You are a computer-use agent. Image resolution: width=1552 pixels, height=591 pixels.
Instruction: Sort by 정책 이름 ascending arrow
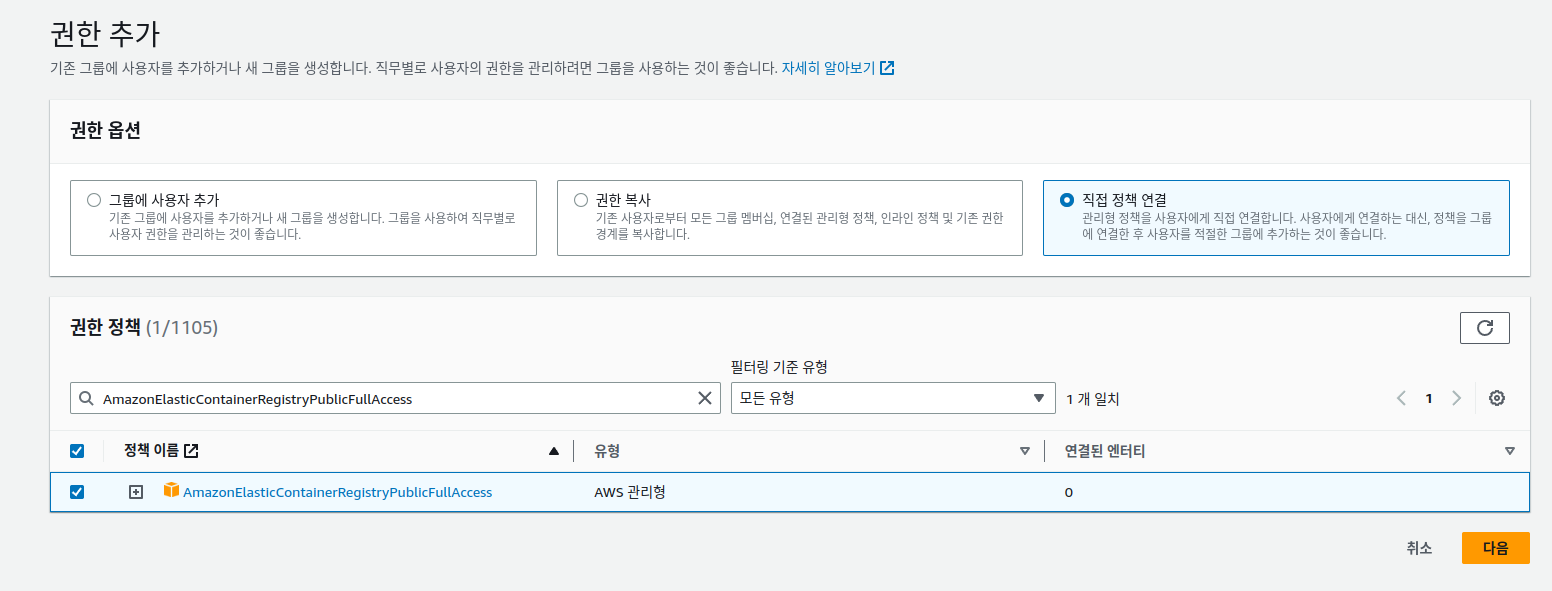554,451
